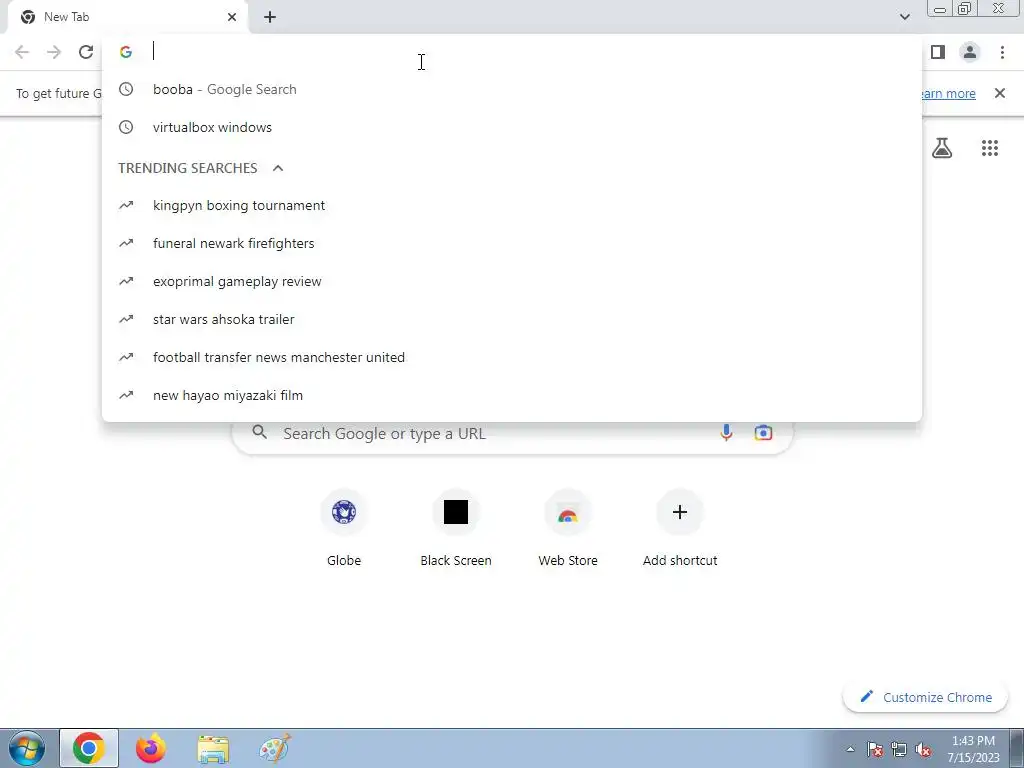Choose 'exoprimal gameplay review' suggestion

pos(512,281)
